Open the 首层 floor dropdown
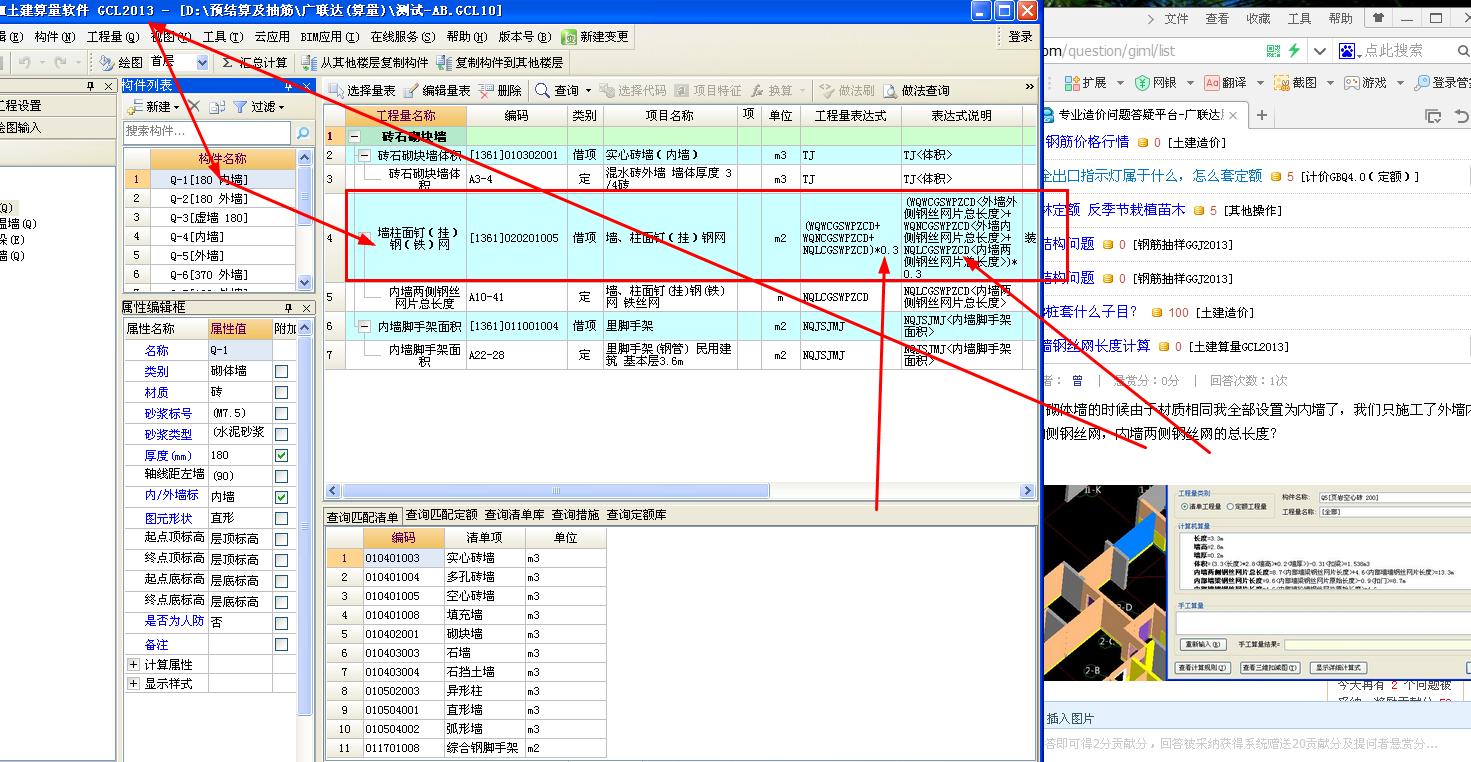Viewport: 1471px width, 762px height. pos(203,63)
